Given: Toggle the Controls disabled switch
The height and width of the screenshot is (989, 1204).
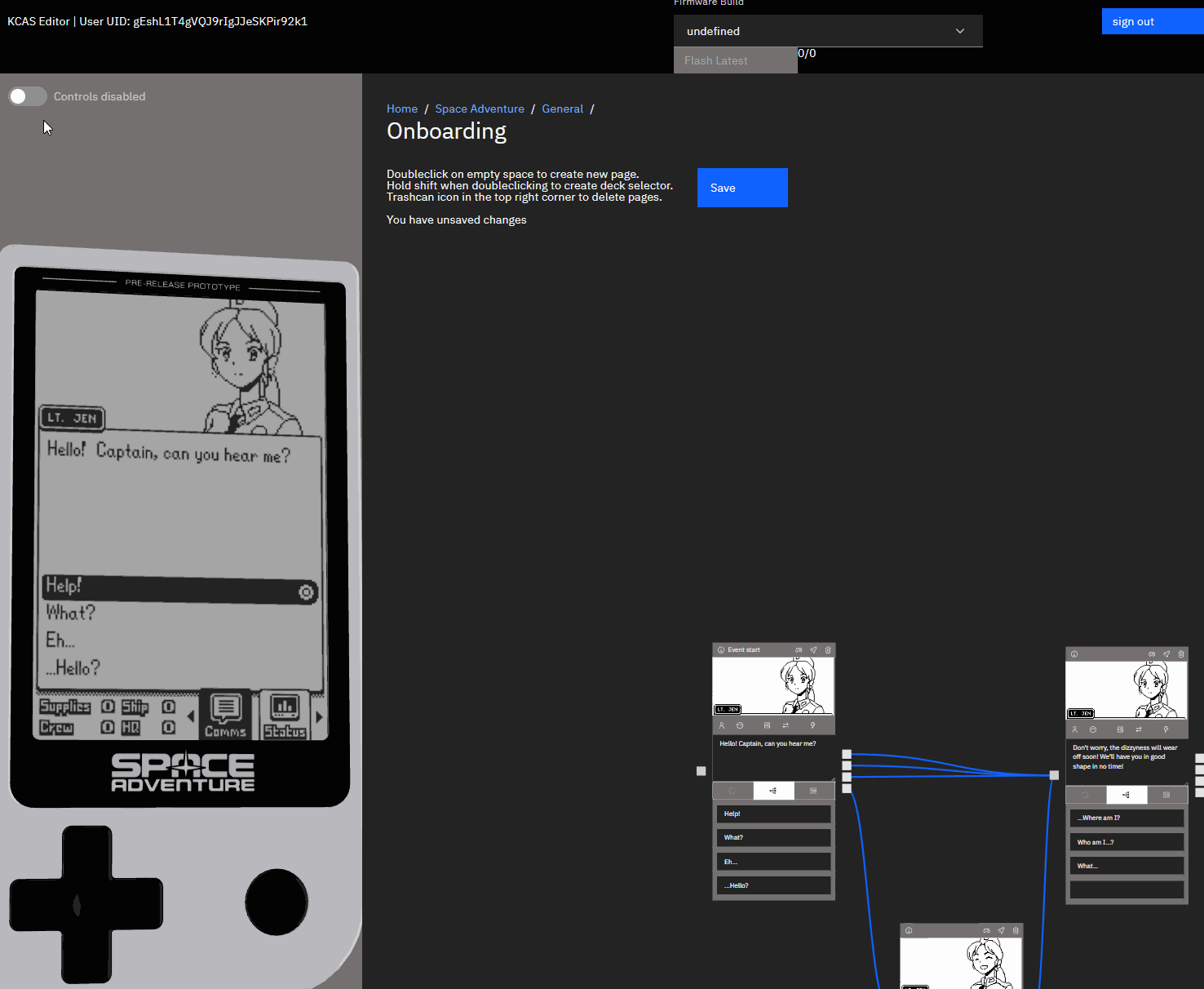Looking at the screenshot, I should coord(28,96).
